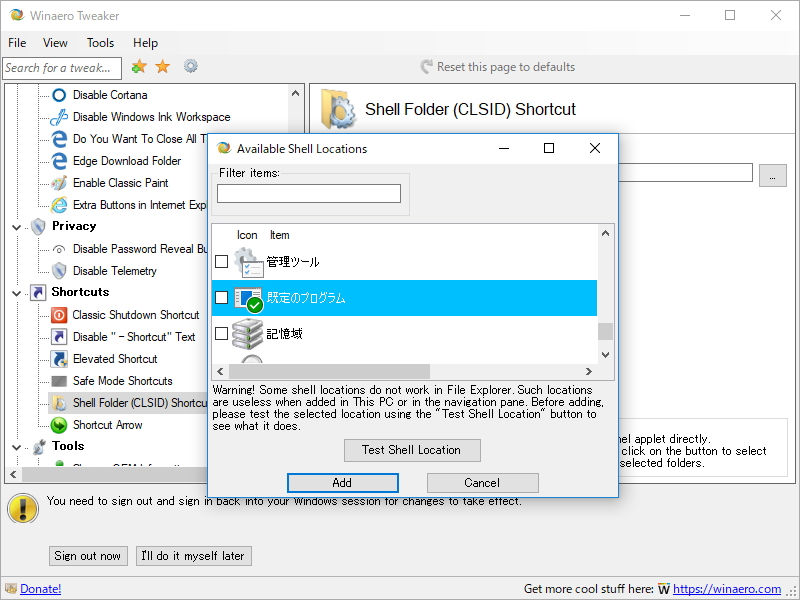
Task: Check the 管理ツール checkbox
Action: (x=221, y=261)
